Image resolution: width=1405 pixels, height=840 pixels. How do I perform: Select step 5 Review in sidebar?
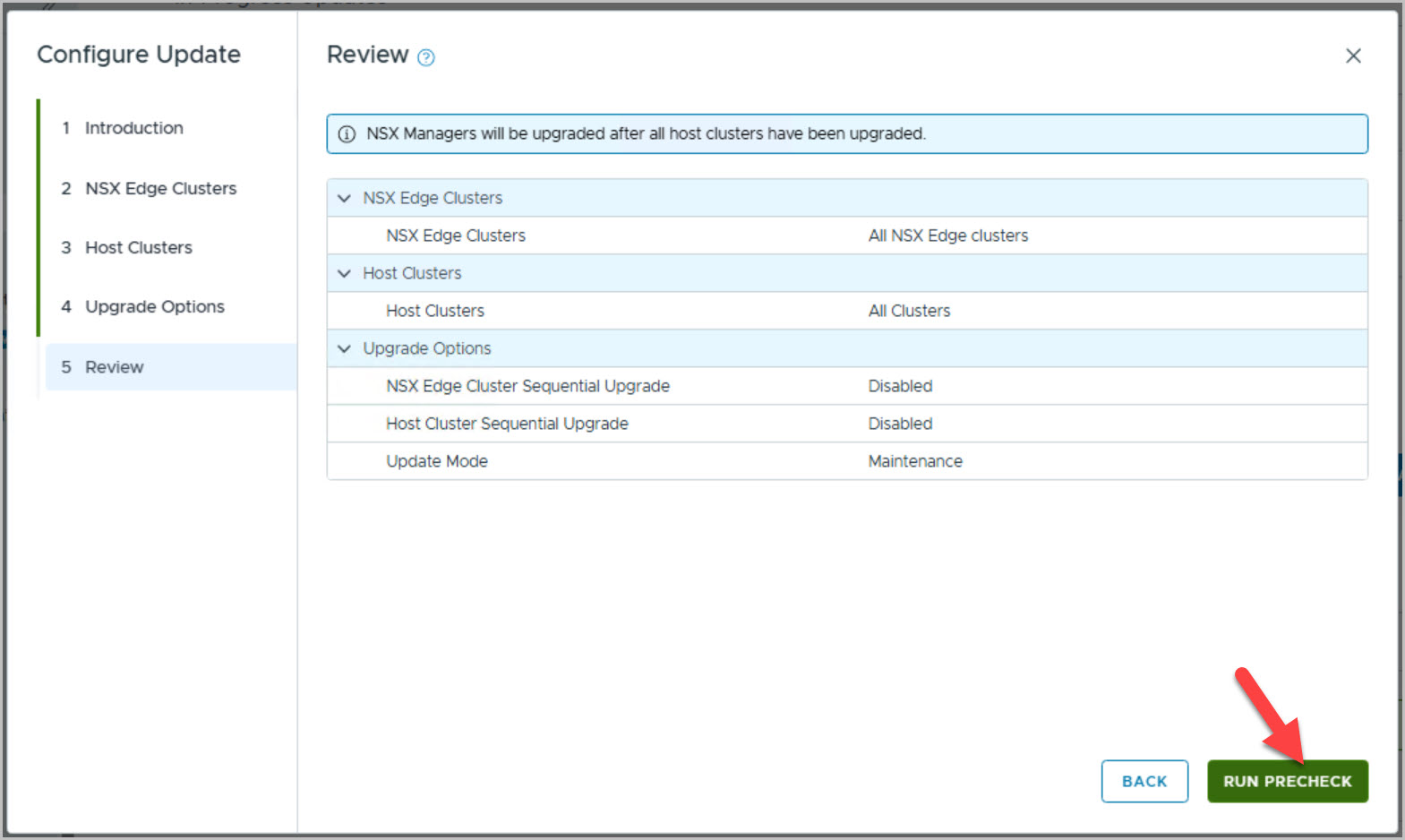tap(114, 367)
